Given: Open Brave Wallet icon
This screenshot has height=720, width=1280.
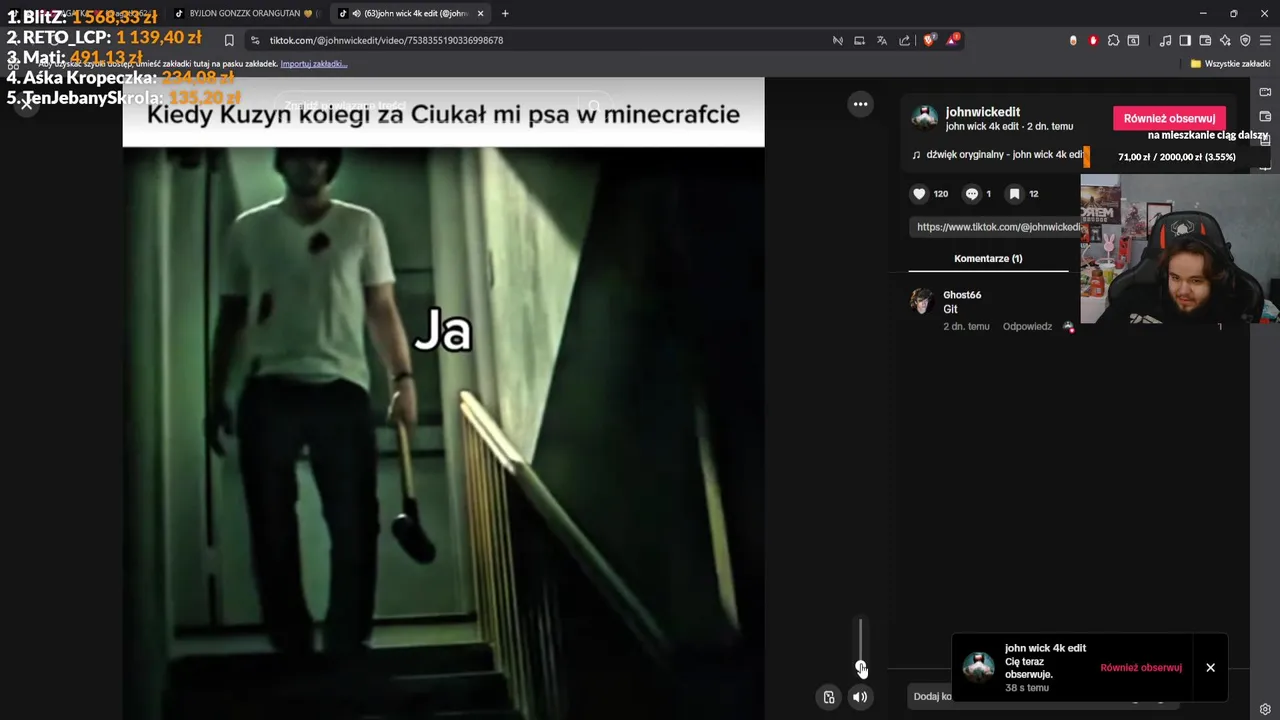Looking at the screenshot, I should pyautogui.click(x=1205, y=40).
